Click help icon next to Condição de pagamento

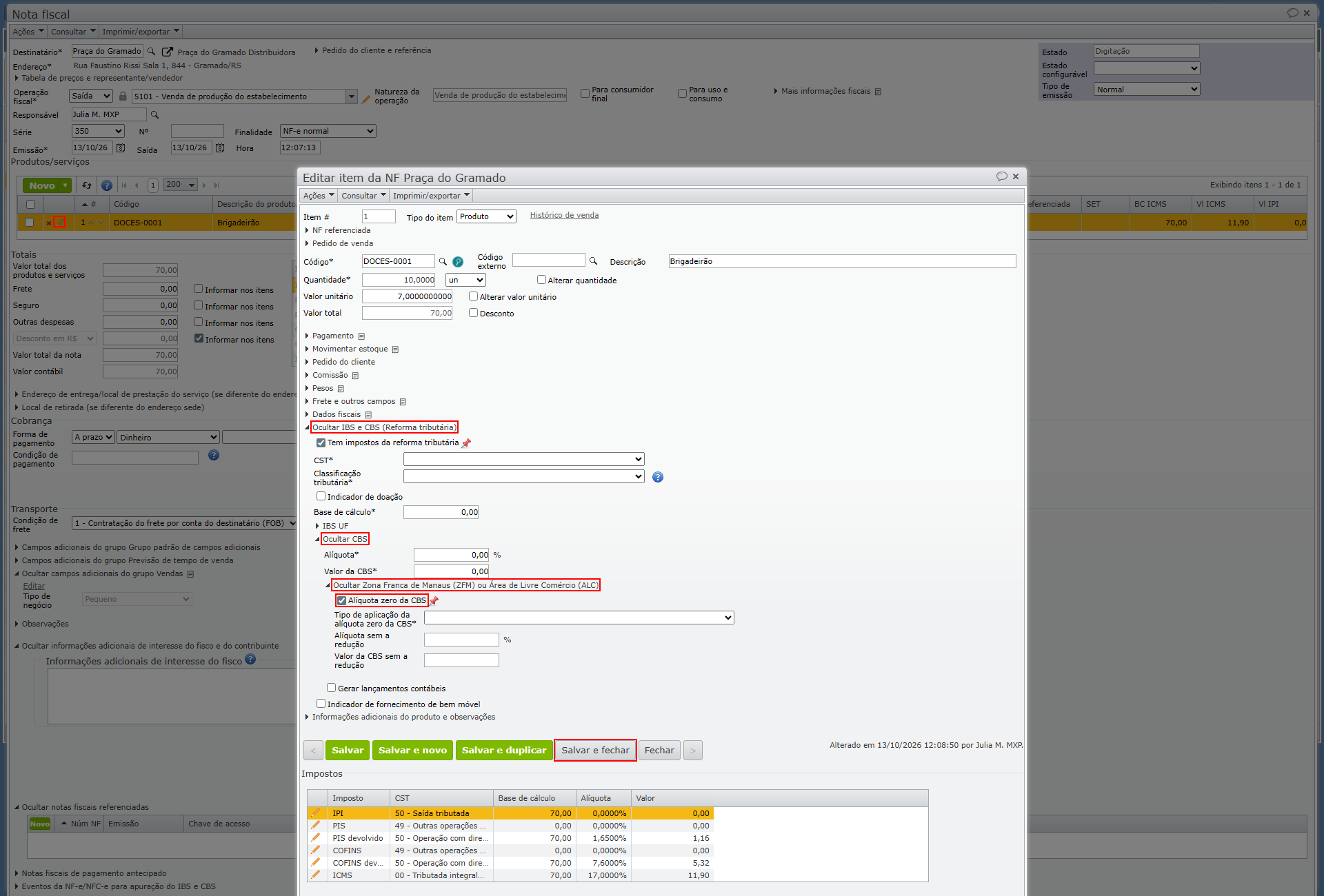214,455
